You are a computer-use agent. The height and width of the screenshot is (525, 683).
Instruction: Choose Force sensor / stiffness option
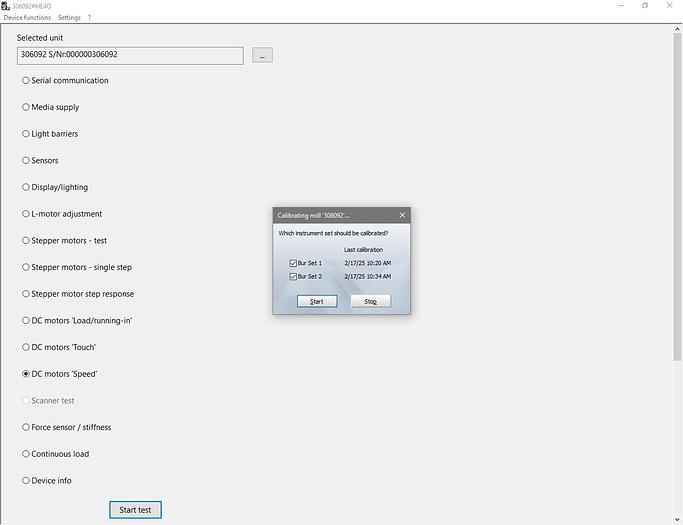pos(27,427)
